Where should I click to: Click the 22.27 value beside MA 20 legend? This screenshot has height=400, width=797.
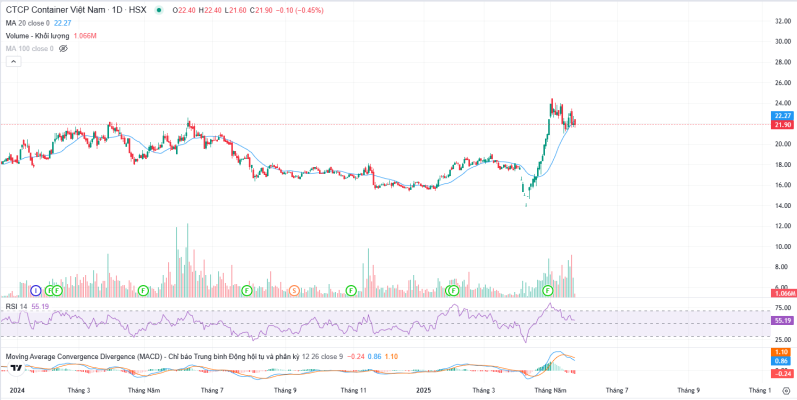[x=62, y=23]
